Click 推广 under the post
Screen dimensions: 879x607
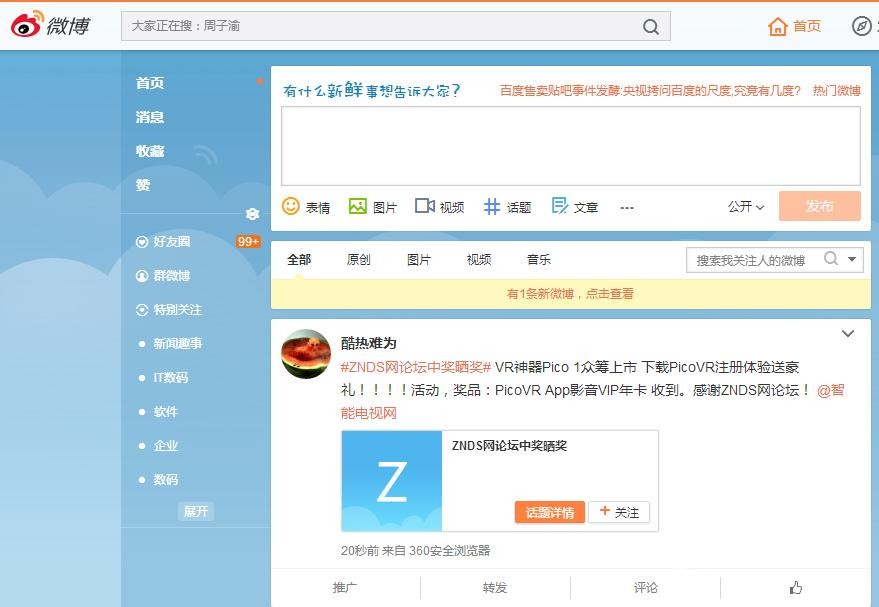tap(344, 587)
